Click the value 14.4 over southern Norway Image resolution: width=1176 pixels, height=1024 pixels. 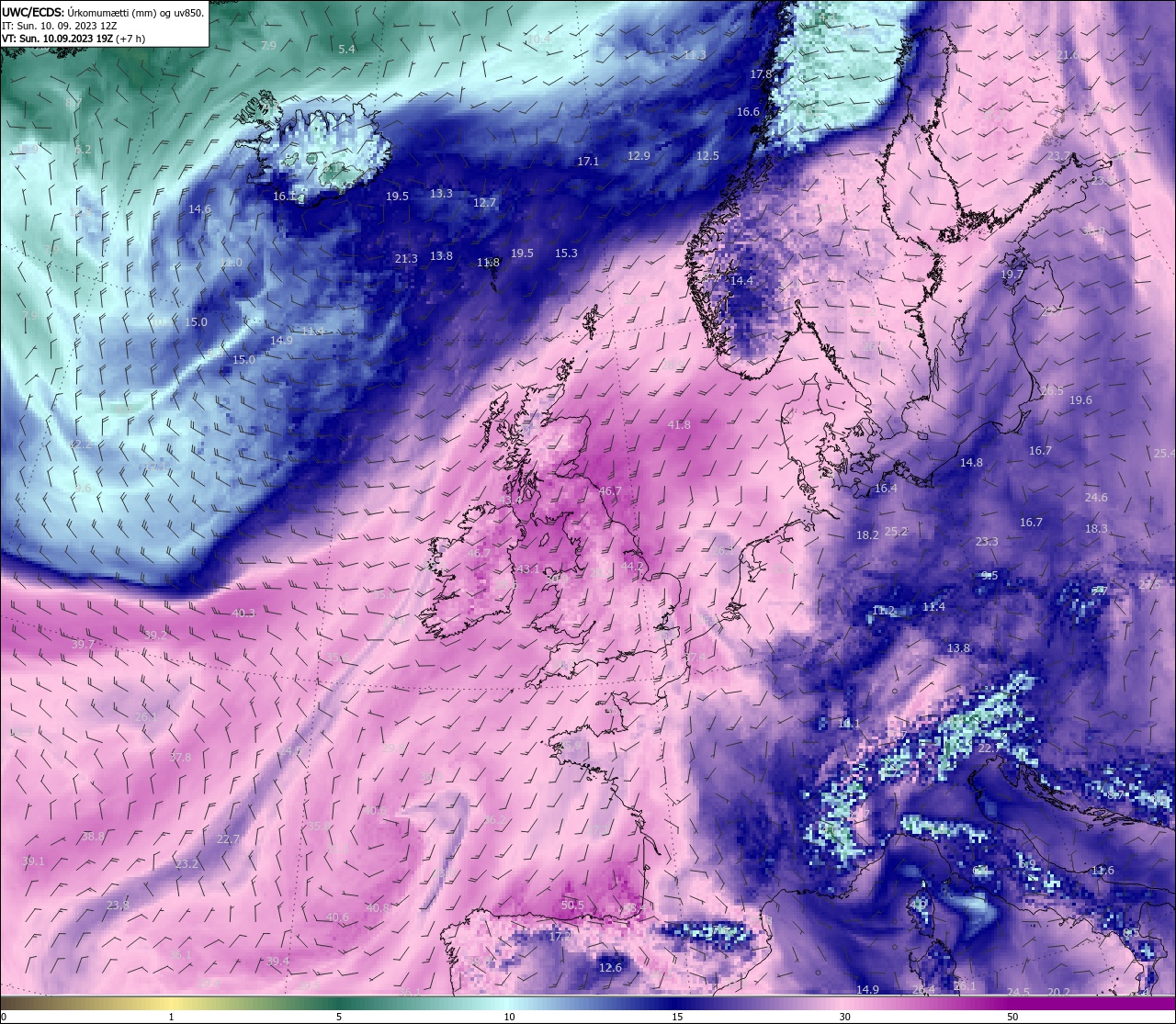pos(741,281)
